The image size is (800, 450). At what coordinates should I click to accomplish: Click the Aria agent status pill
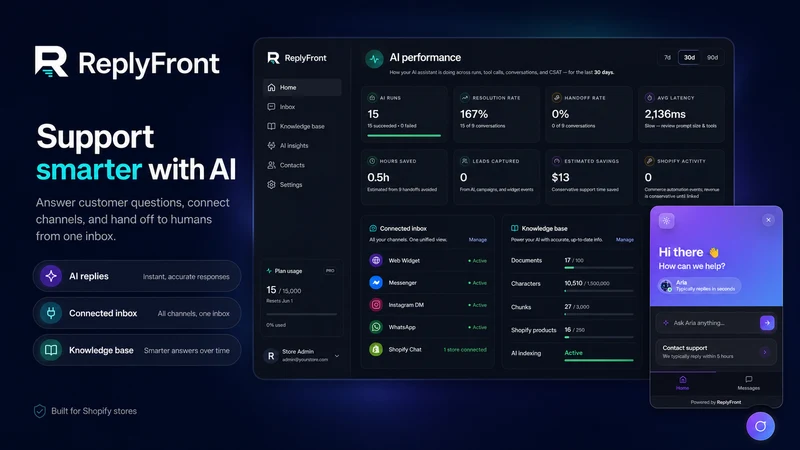699,286
